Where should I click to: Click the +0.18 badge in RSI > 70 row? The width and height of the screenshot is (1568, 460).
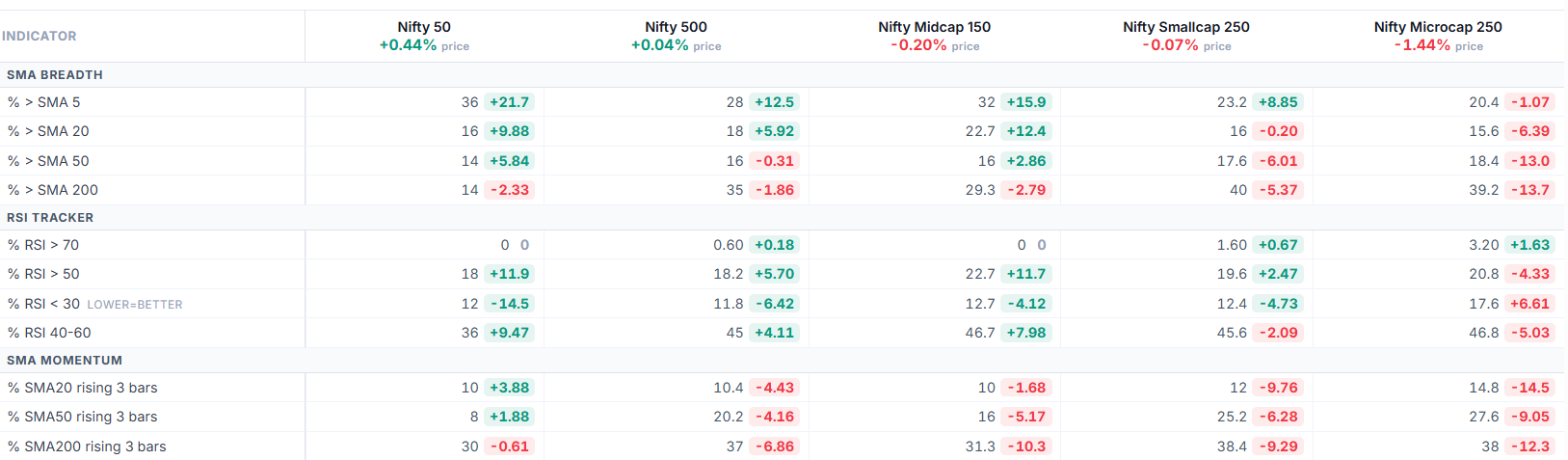[x=774, y=245]
